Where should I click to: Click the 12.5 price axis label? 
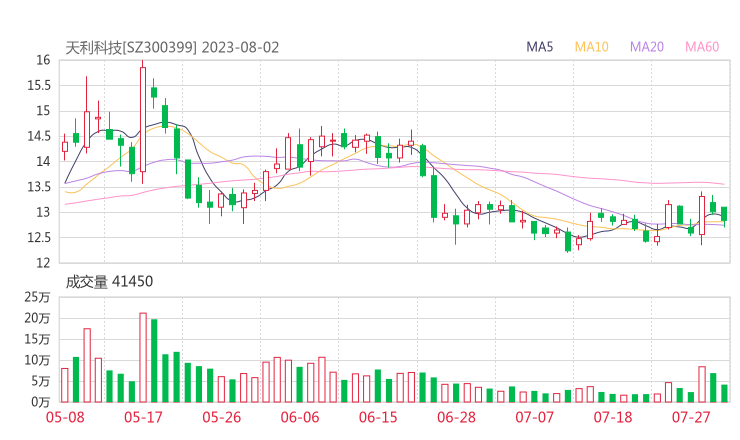[38, 237]
